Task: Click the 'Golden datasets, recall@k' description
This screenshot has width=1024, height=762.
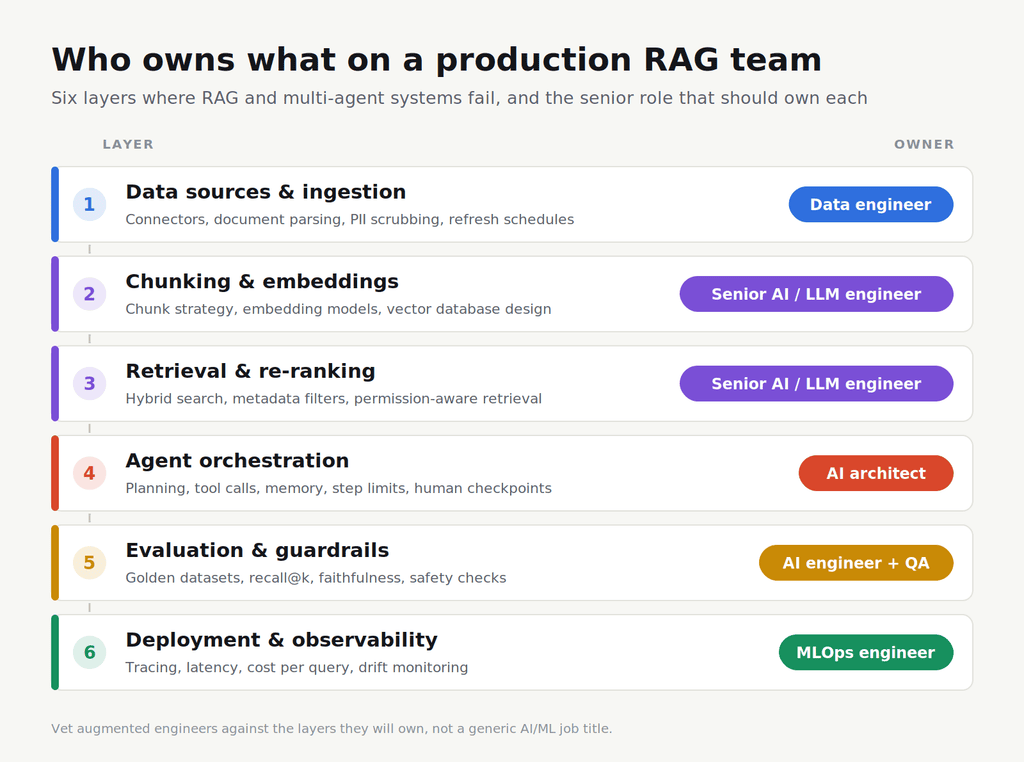Action: [315, 577]
